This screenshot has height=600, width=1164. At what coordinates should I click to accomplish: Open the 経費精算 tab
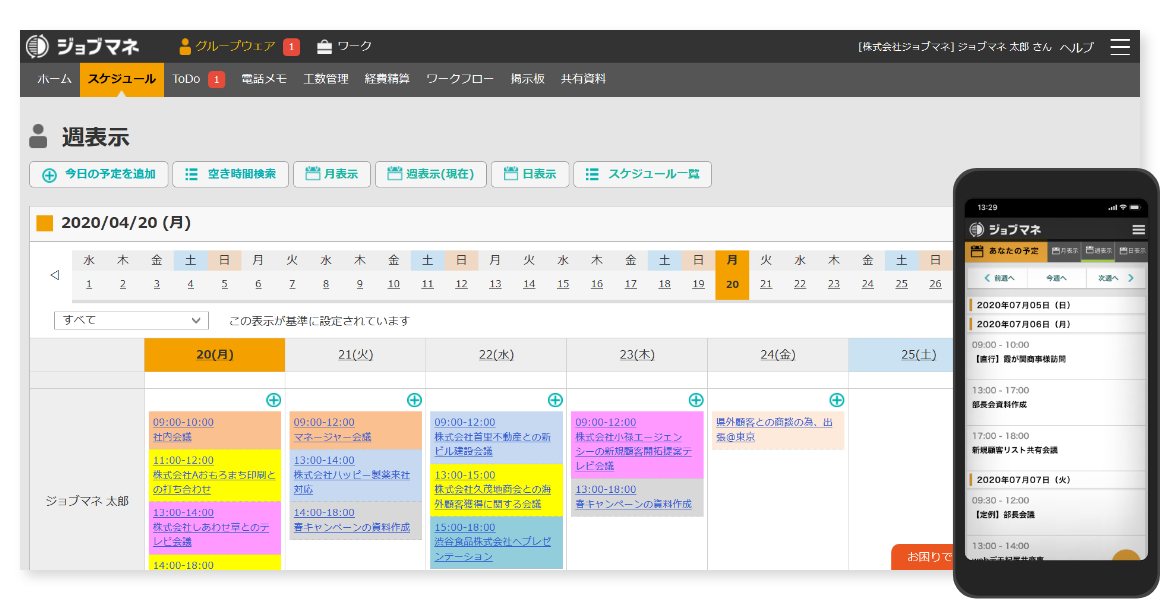[387, 79]
